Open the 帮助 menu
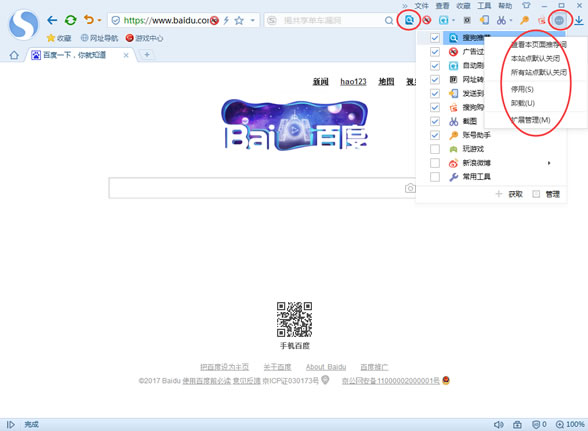 point(505,6)
